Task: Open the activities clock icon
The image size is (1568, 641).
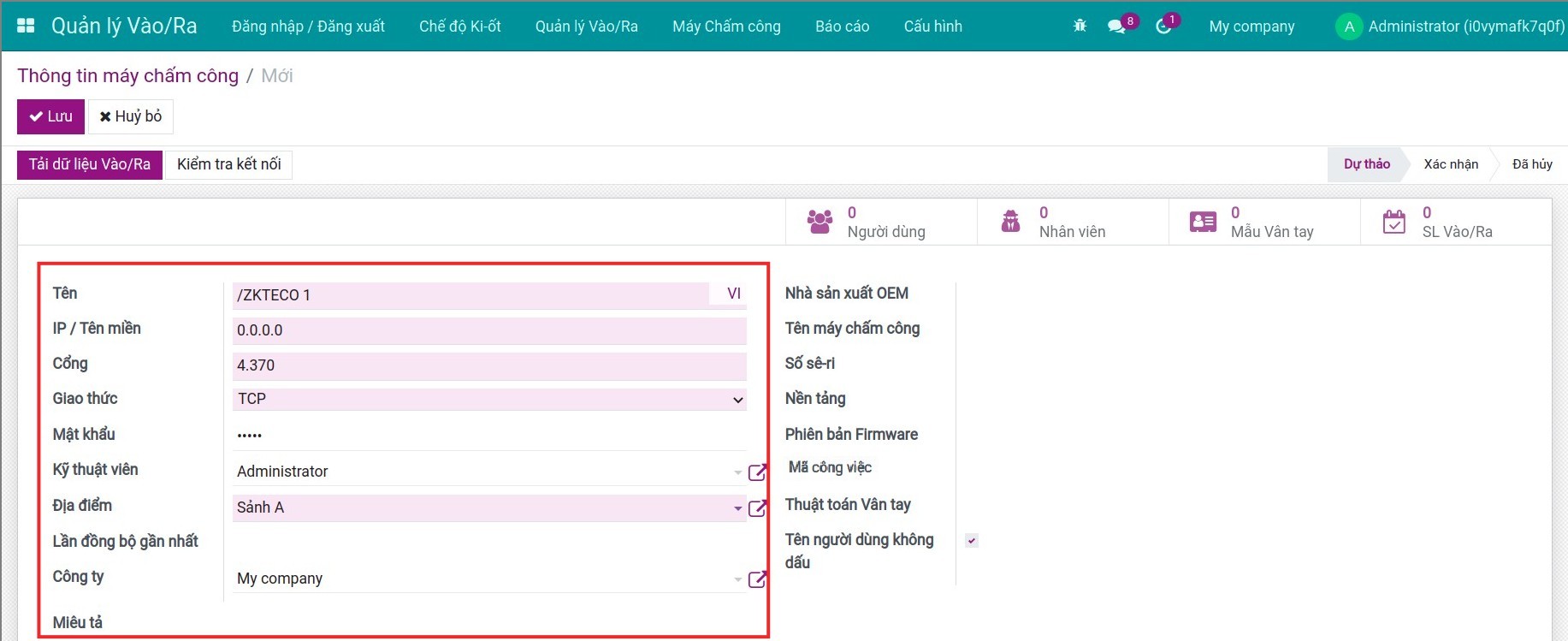Action: (x=1163, y=26)
